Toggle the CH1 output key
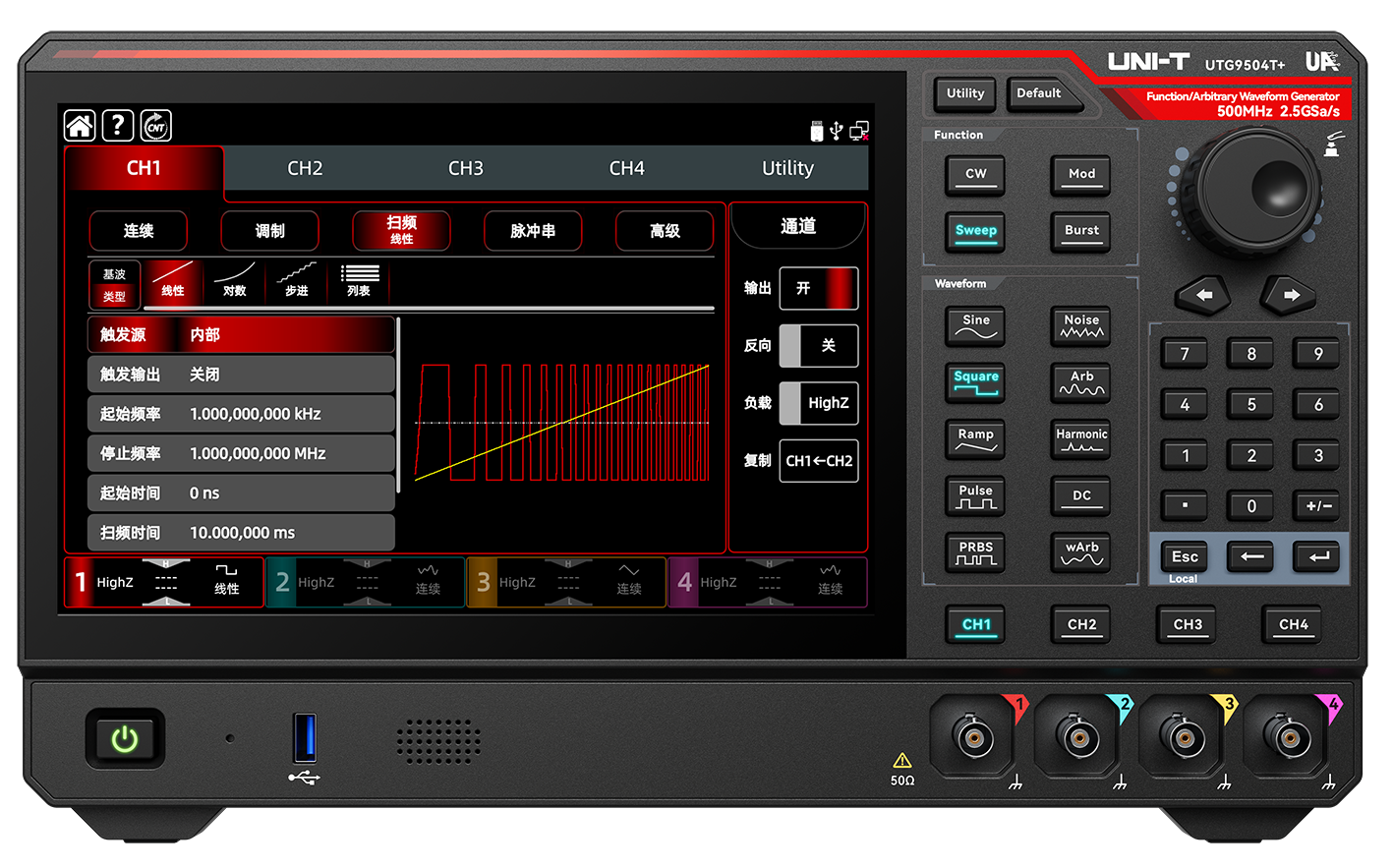This screenshot has height=868, width=1393. [976, 625]
